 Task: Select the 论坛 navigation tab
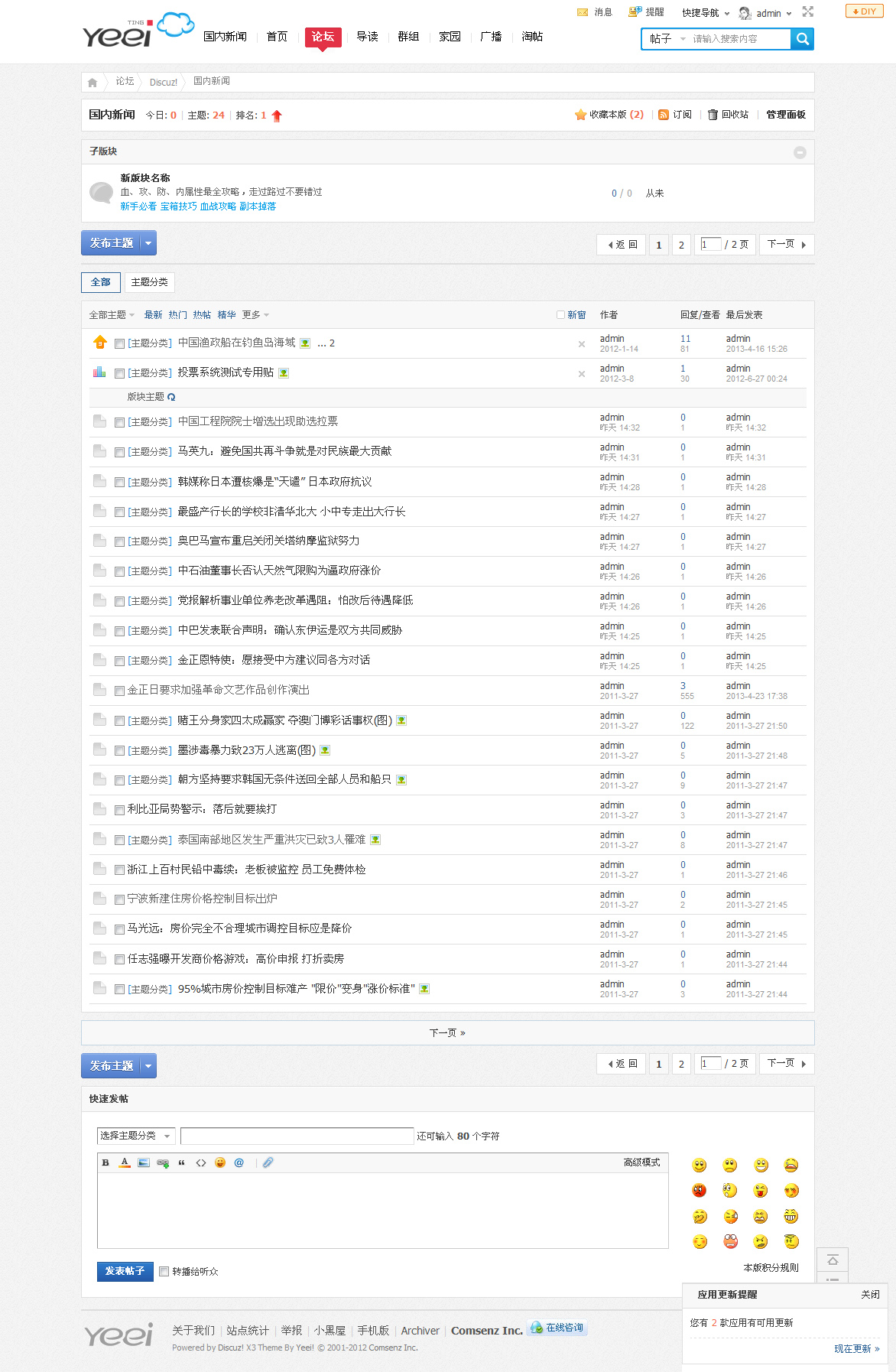[323, 37]
